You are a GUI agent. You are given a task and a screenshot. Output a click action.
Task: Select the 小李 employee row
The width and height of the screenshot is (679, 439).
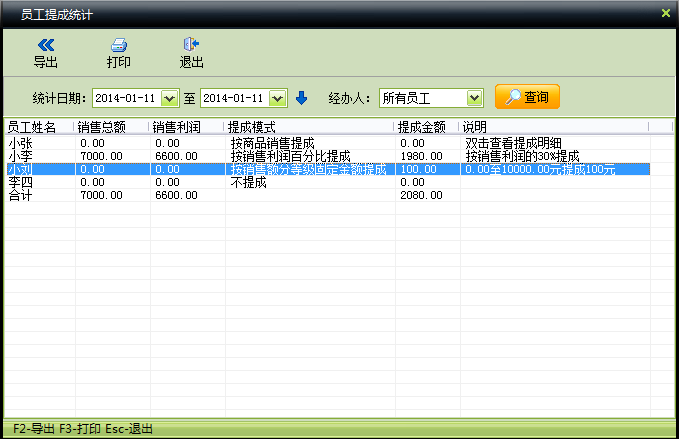(327, 156)
